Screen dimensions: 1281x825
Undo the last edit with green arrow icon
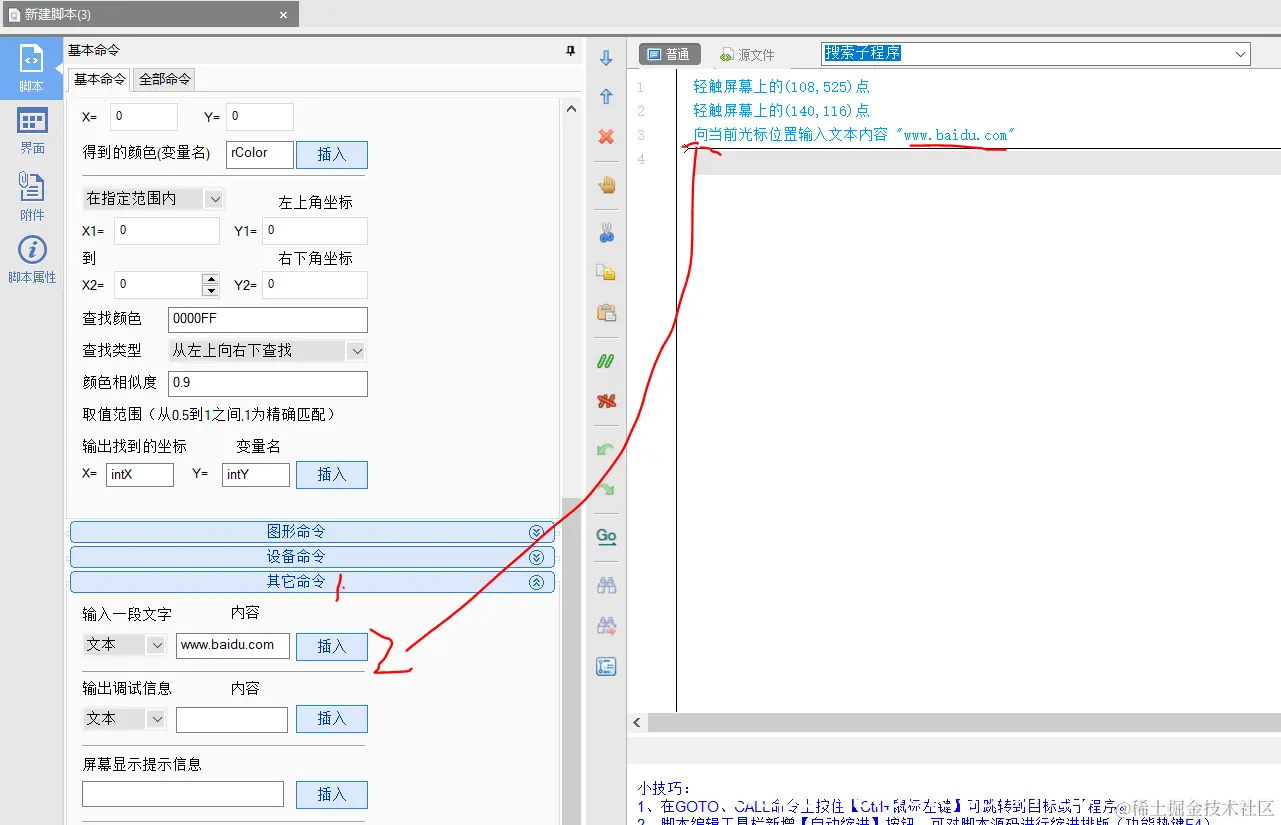(x=606, y=450)
